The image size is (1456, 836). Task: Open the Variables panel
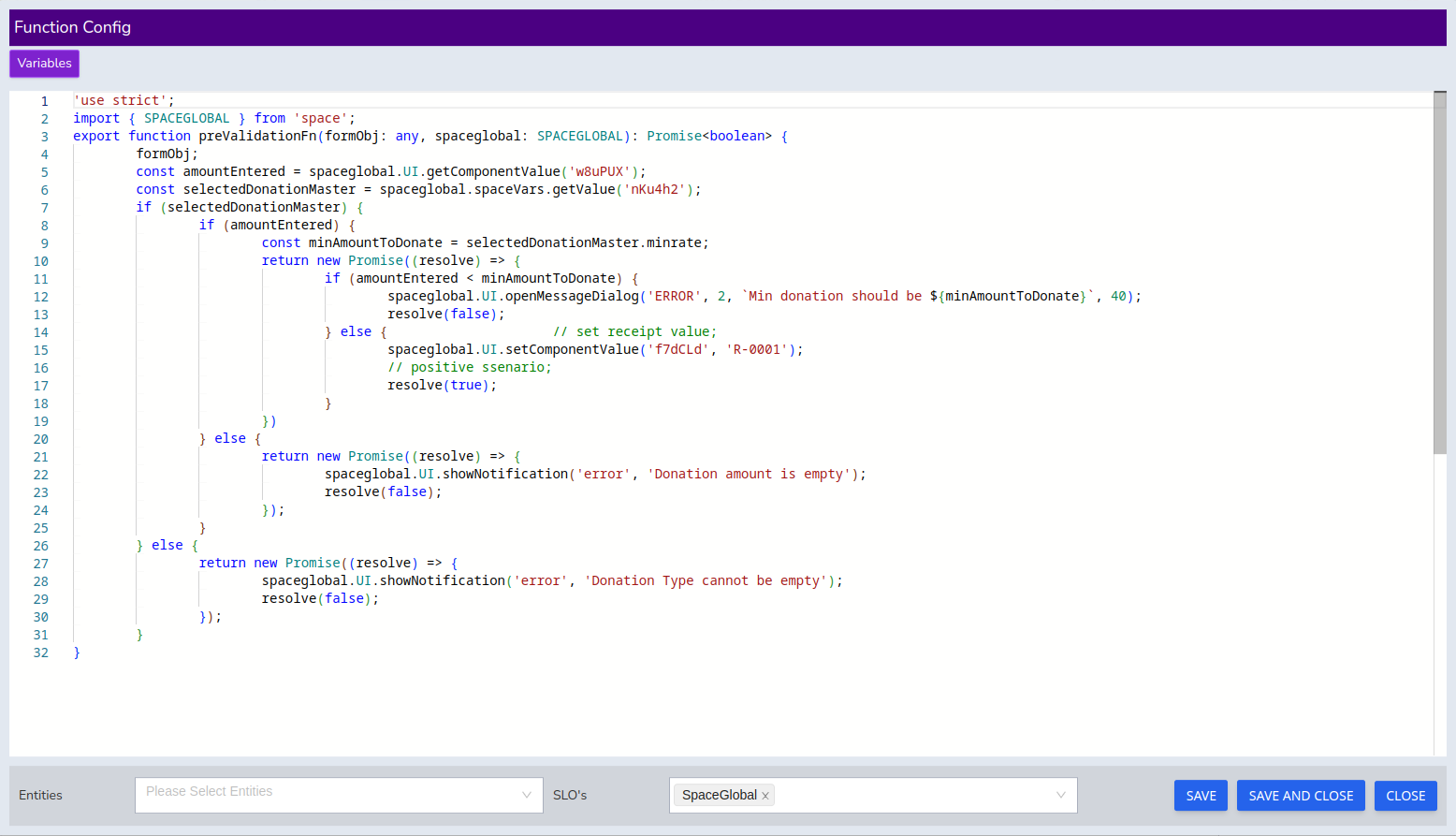(x=44, y=64)
